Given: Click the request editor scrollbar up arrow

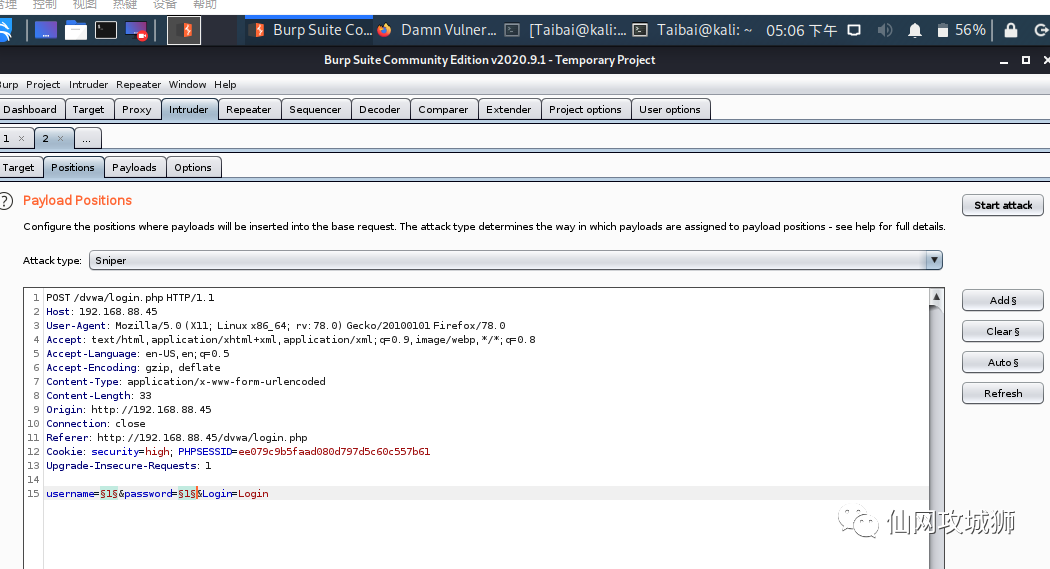Looking at the screenshot, I should click(937, 297).
